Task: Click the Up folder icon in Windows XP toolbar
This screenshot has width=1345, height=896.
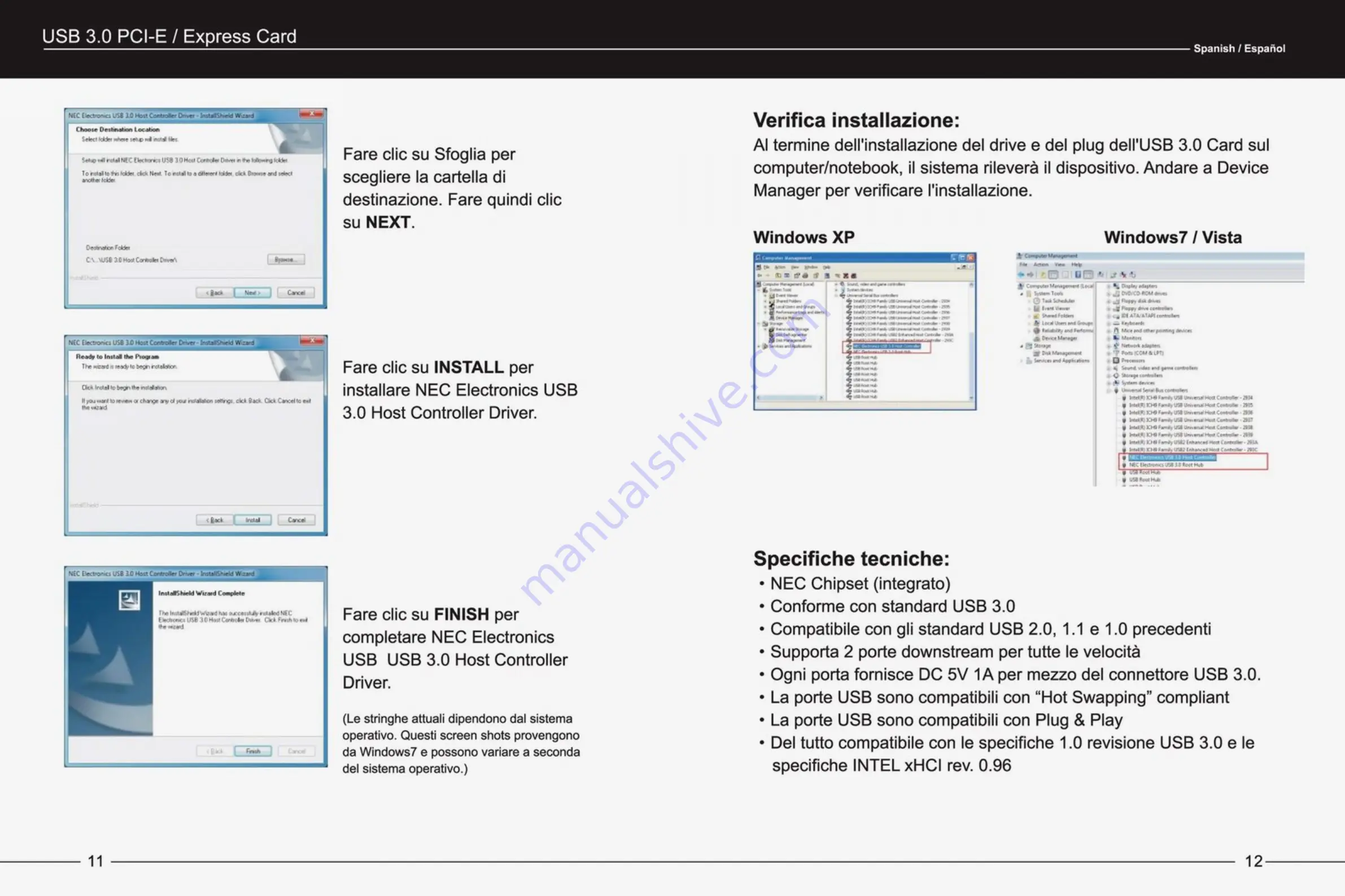Action: click(778, 276)
